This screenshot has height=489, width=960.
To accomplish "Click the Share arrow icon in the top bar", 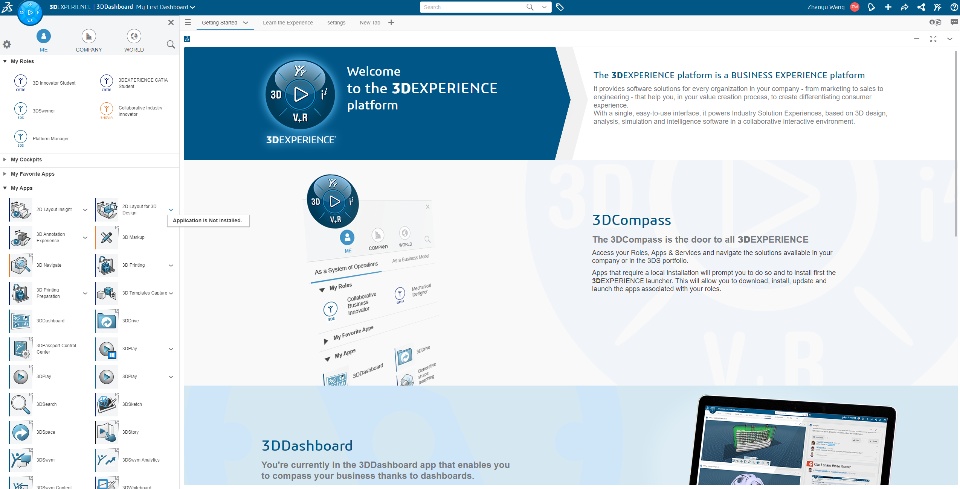I will point(904,7).
